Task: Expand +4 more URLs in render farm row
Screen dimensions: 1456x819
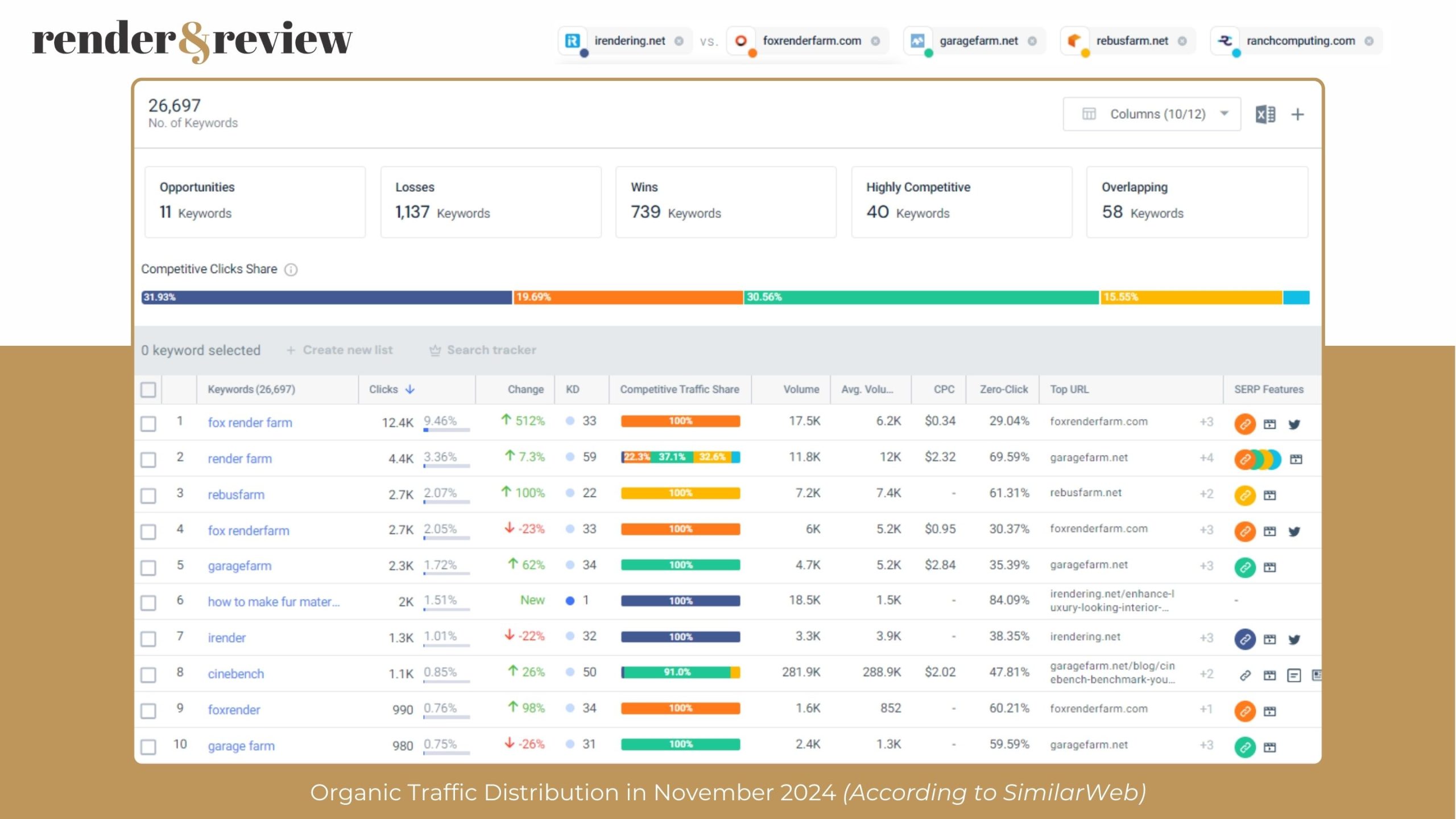Action: 1206,458
